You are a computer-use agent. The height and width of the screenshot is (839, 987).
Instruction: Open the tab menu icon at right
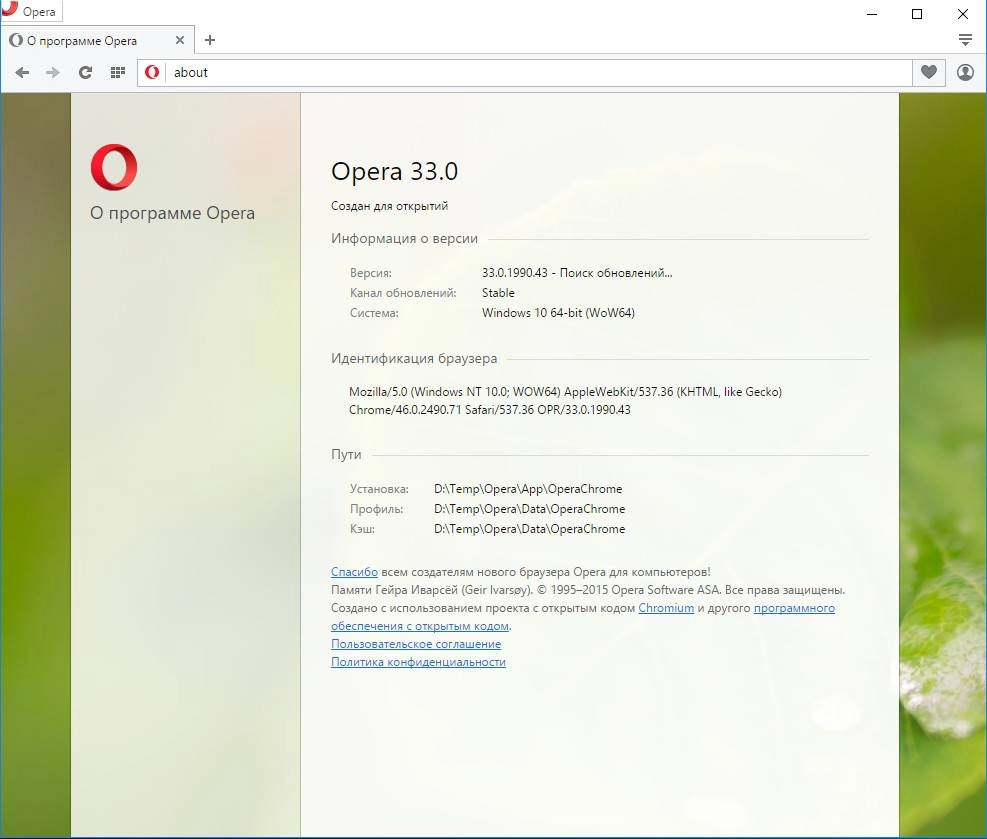tap(965, 40)
